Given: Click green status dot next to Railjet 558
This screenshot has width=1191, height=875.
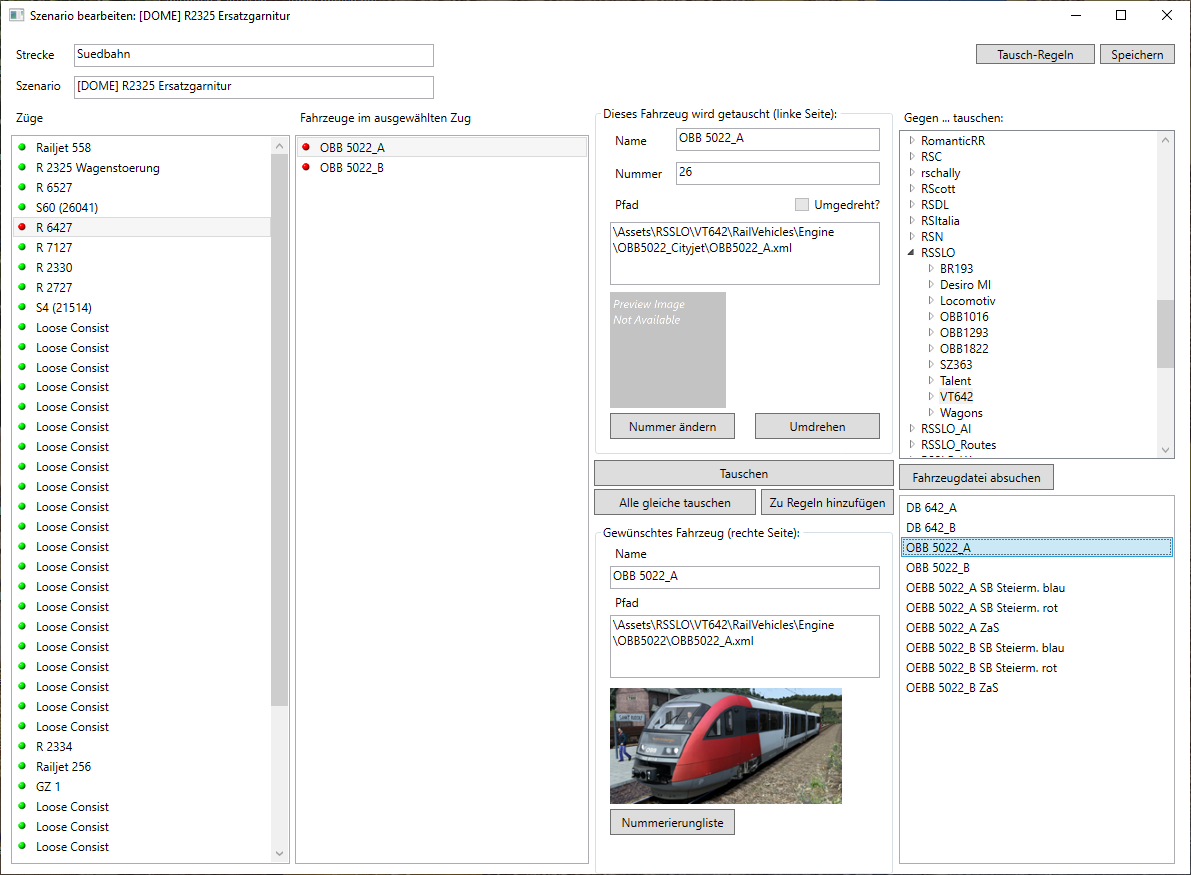Looking at the screenshot, I should [21, 148].
